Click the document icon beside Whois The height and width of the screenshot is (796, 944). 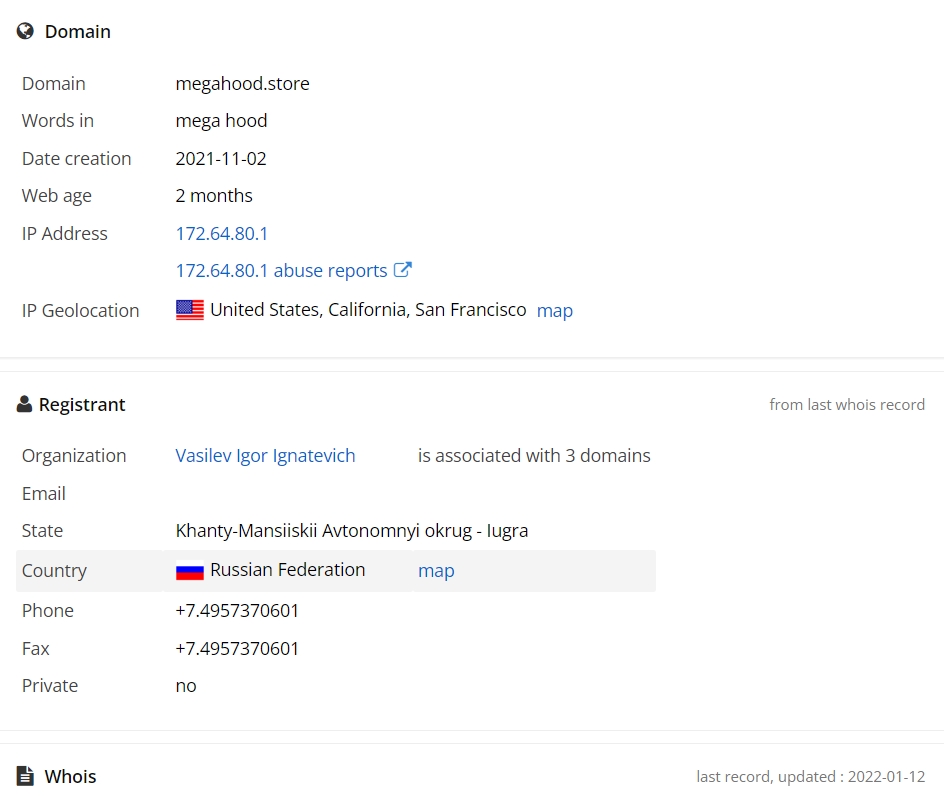pyautogui.click(x=25, y=776)
